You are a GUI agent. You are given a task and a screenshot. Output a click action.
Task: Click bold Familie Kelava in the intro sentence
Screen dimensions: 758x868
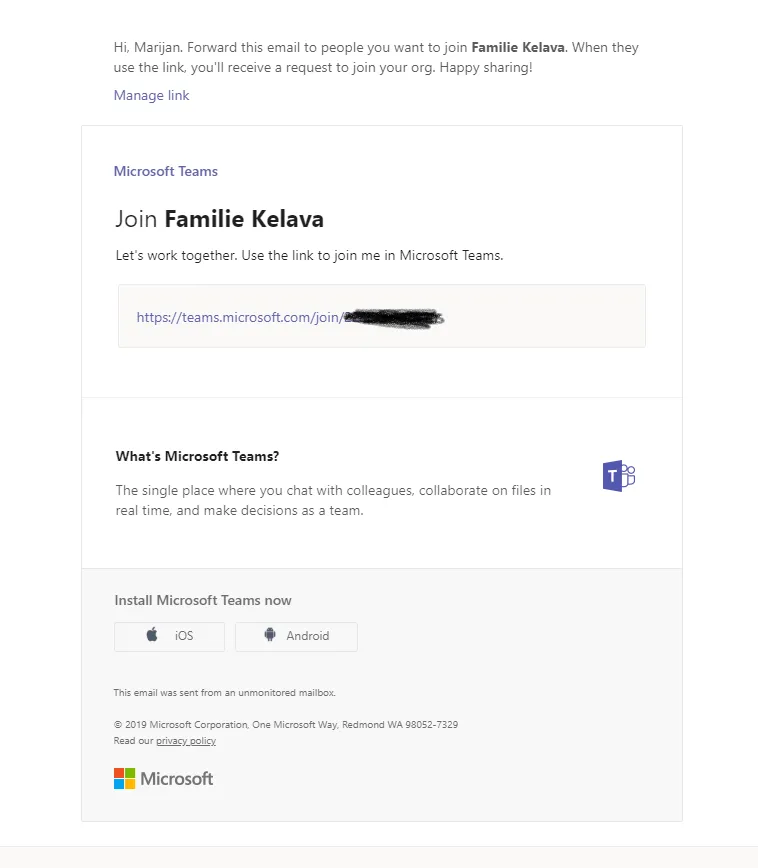(518, 47)
